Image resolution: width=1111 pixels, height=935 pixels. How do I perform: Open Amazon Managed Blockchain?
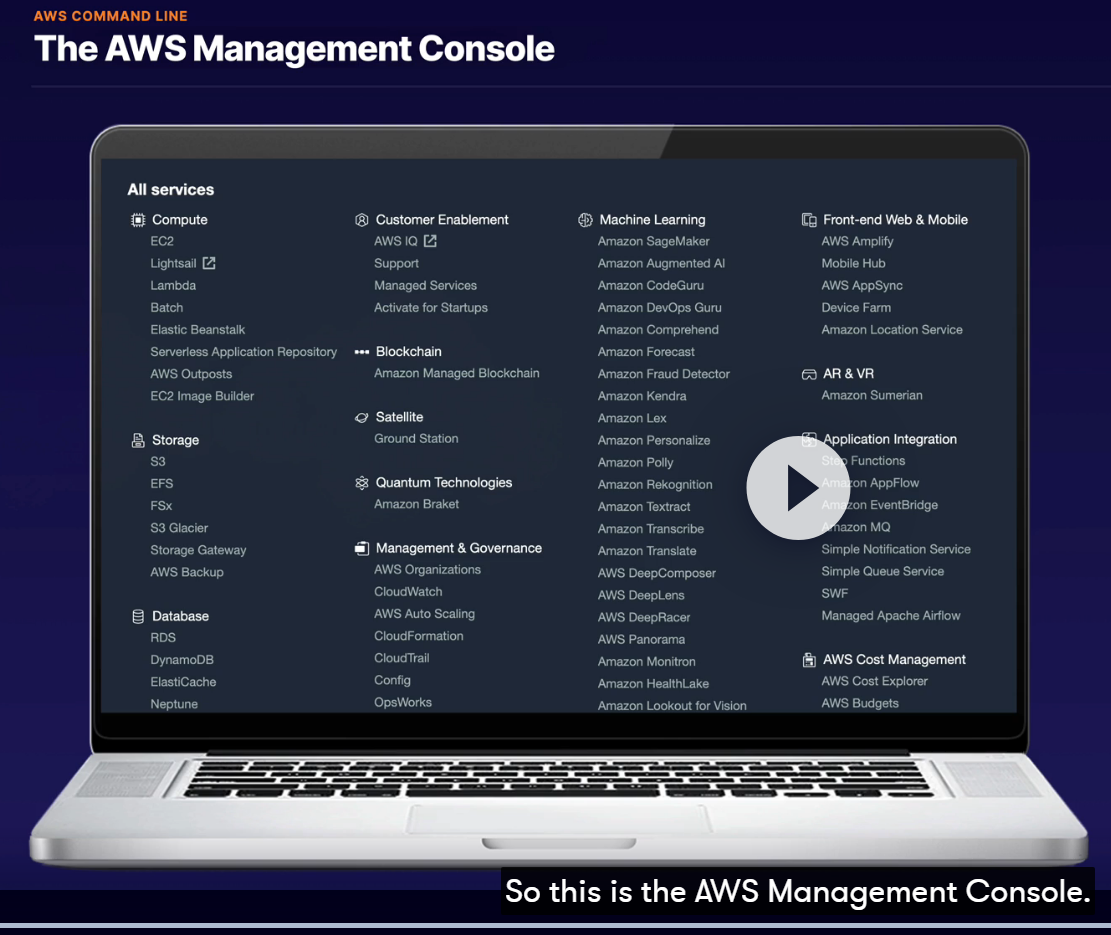[x=457, y=374]
